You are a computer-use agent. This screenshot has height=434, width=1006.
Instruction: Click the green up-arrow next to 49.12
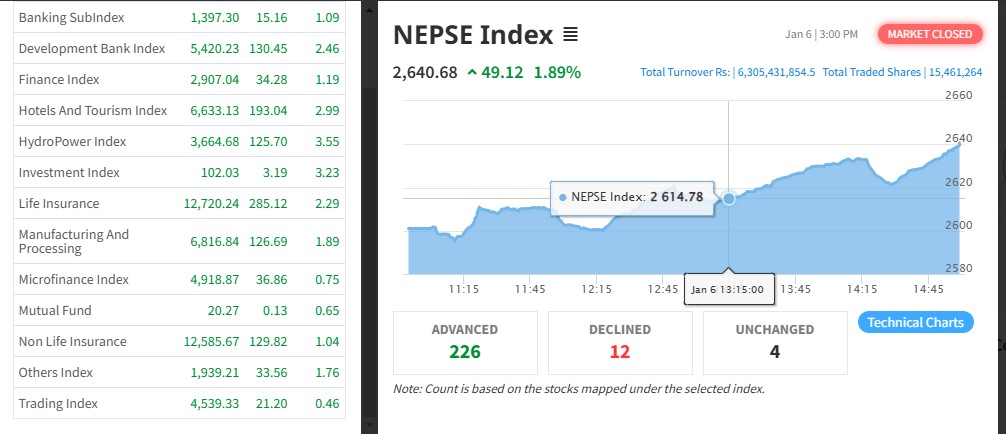(472, 72)
